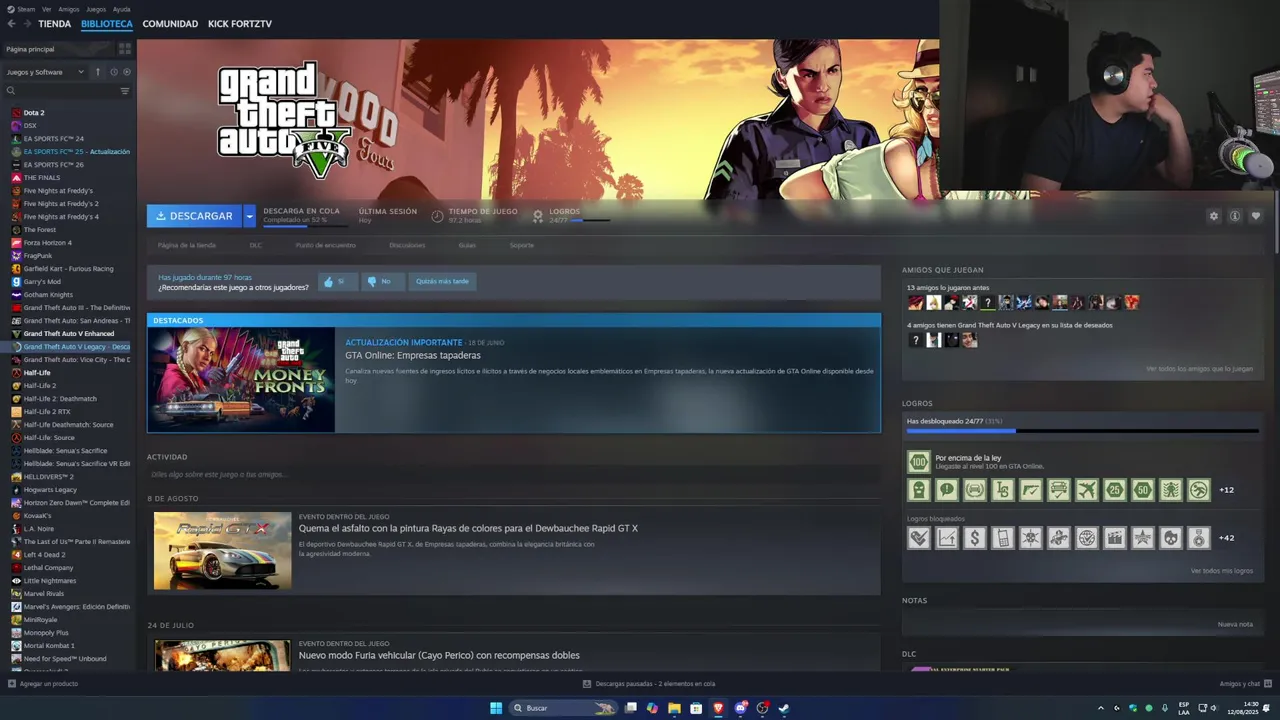
Task: Click the blue DESCARGAR button
Action: tap(194, 216)
